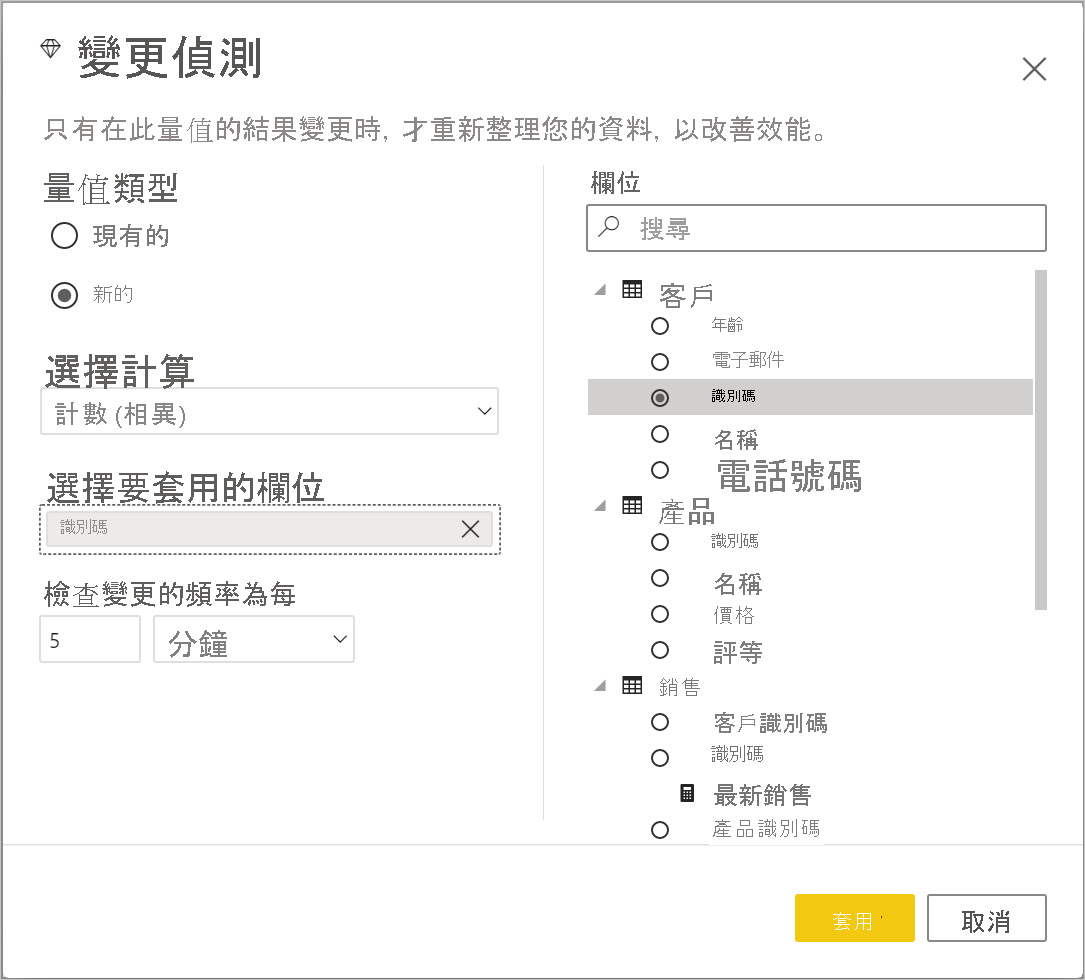Click the magnifier search icon
The image size is (1085, 980).
[x=609, y=226]
